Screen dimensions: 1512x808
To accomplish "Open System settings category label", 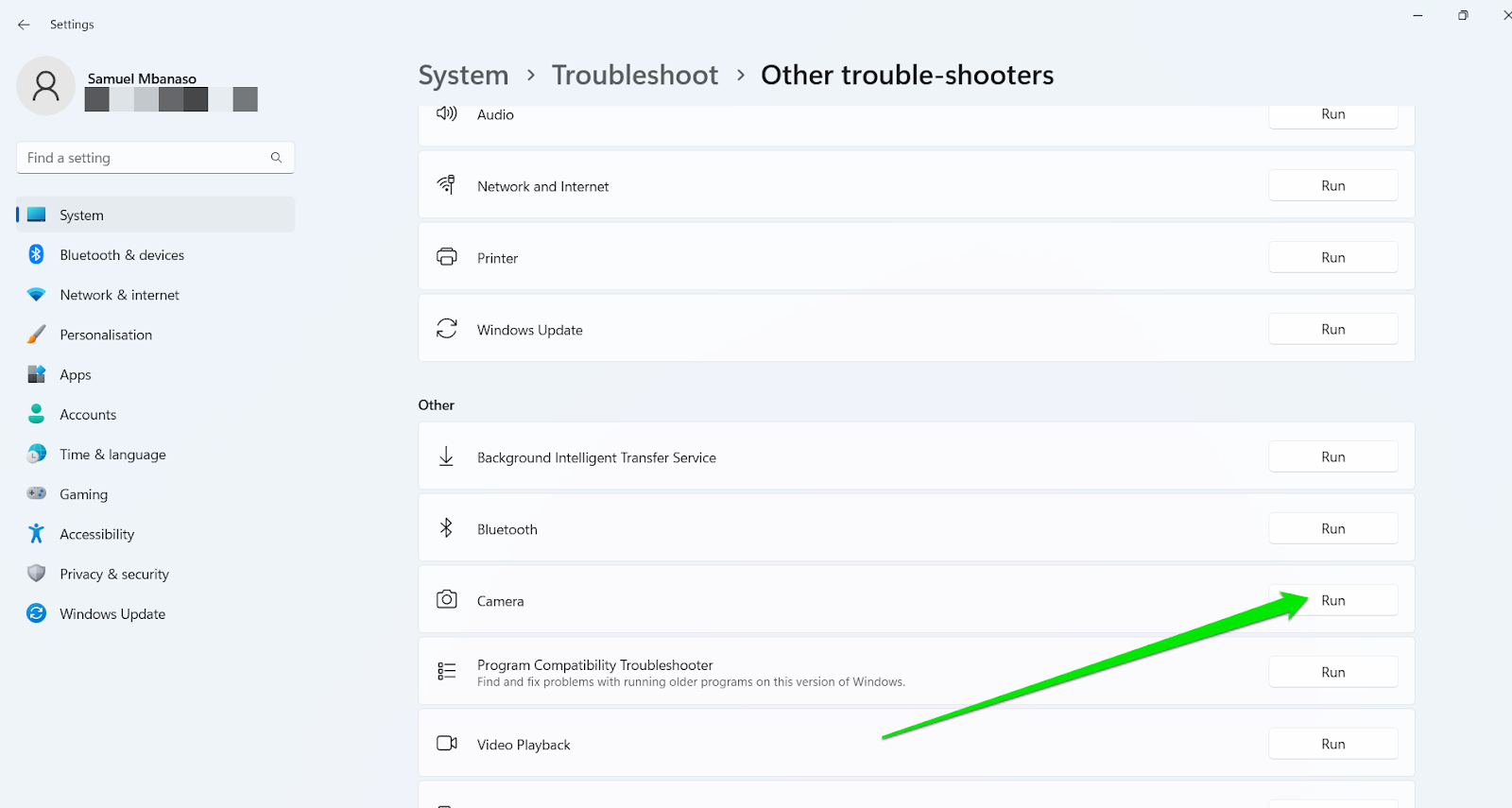I will [x=81, y=215].
